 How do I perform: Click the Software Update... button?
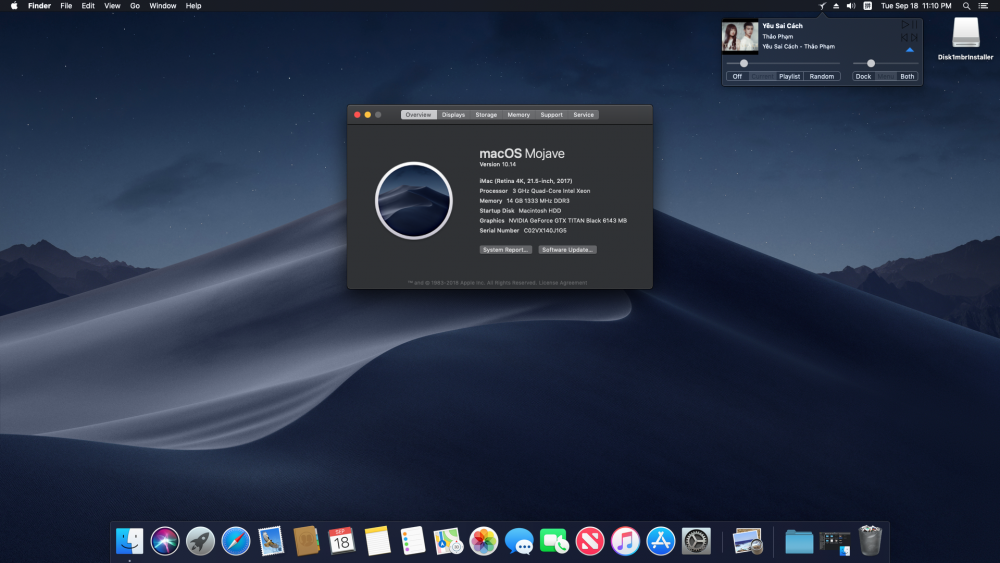coord(568,250)
